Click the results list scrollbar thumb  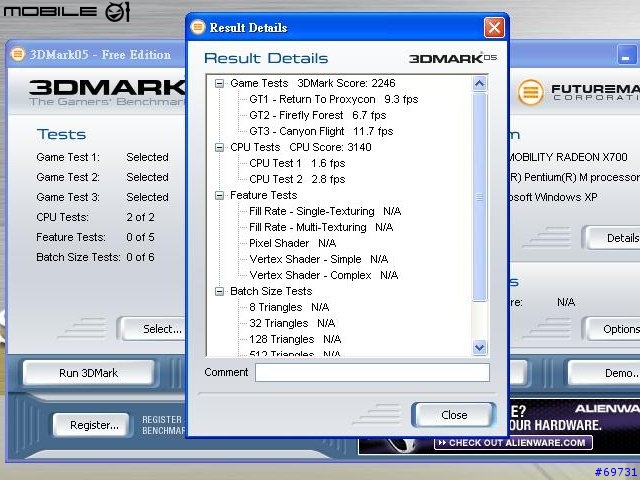pos(480,197)
